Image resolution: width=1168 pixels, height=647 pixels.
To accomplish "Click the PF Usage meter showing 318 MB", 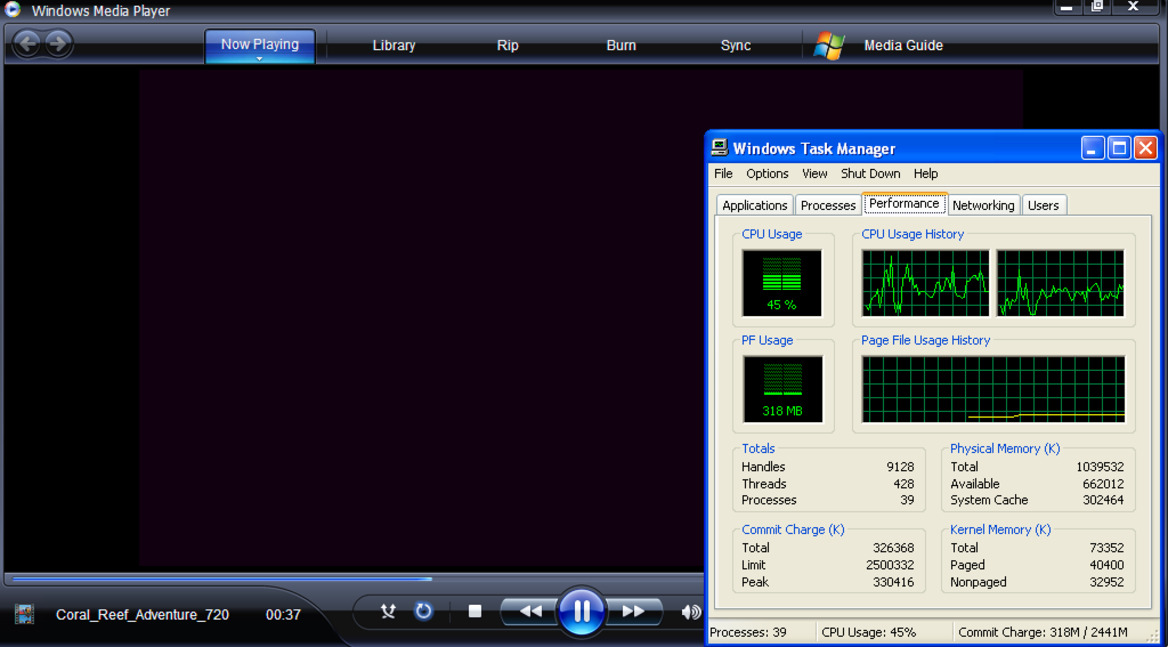I will point(782,389).
